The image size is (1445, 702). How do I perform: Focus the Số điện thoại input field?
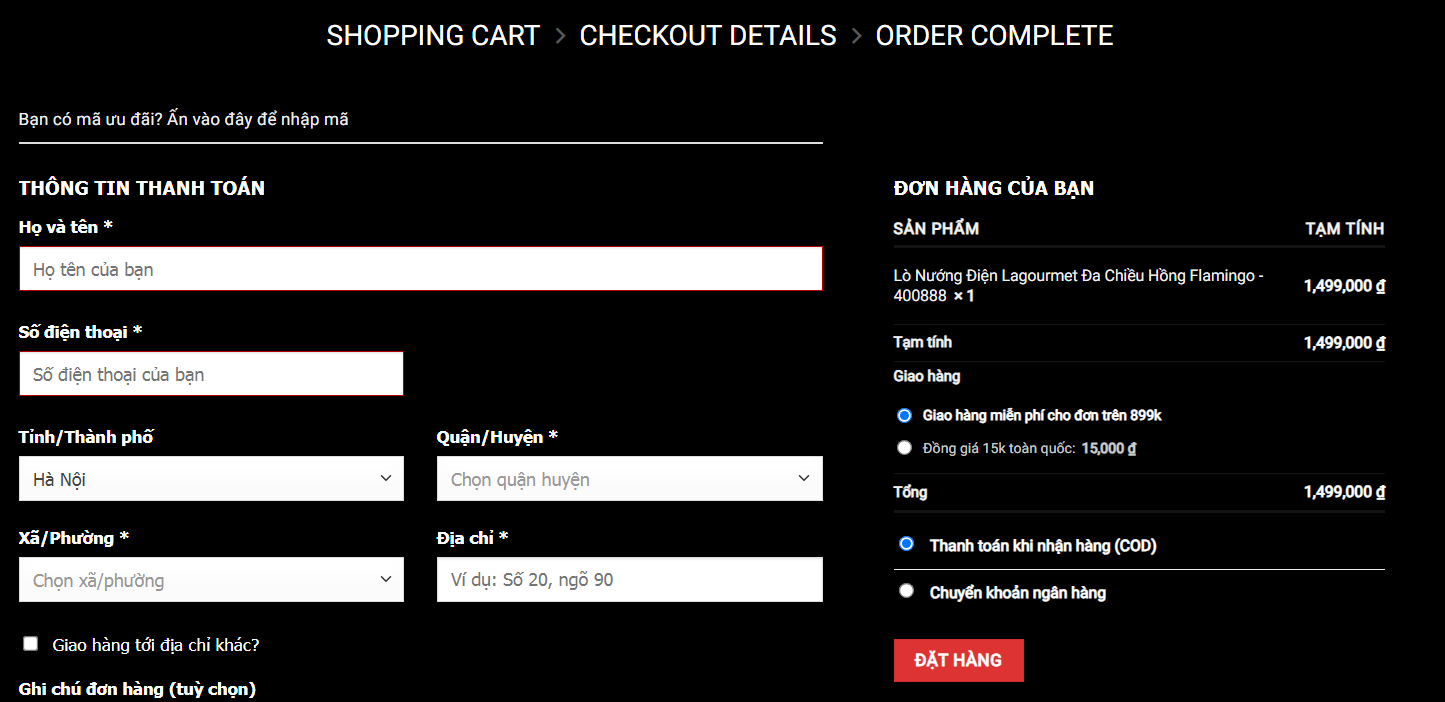pyautogui.click(x=211, y=374)
